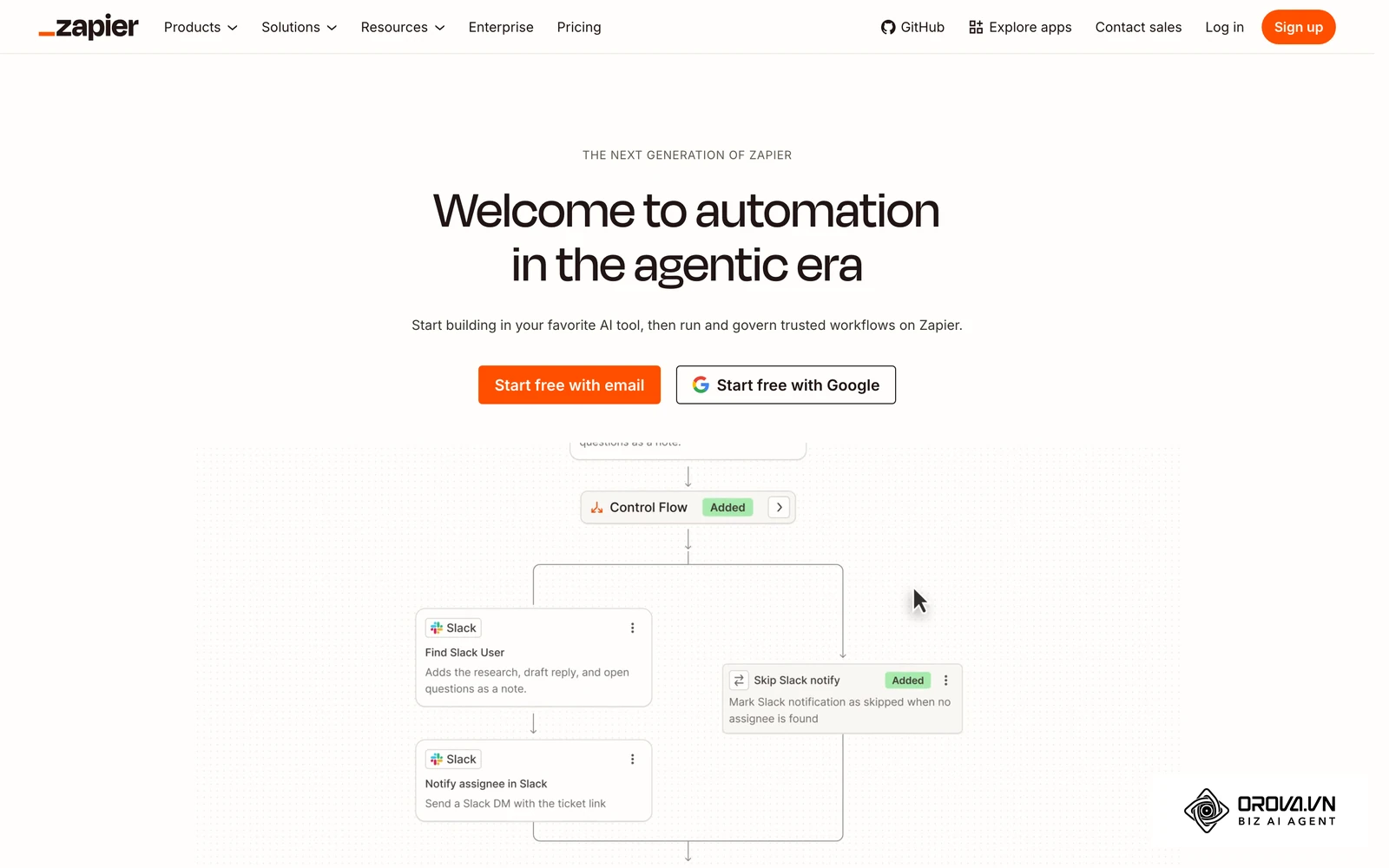Click 'Mark Slack notification as skipped' description
This screenshot has width=1389, height=868.
point(839,710)
